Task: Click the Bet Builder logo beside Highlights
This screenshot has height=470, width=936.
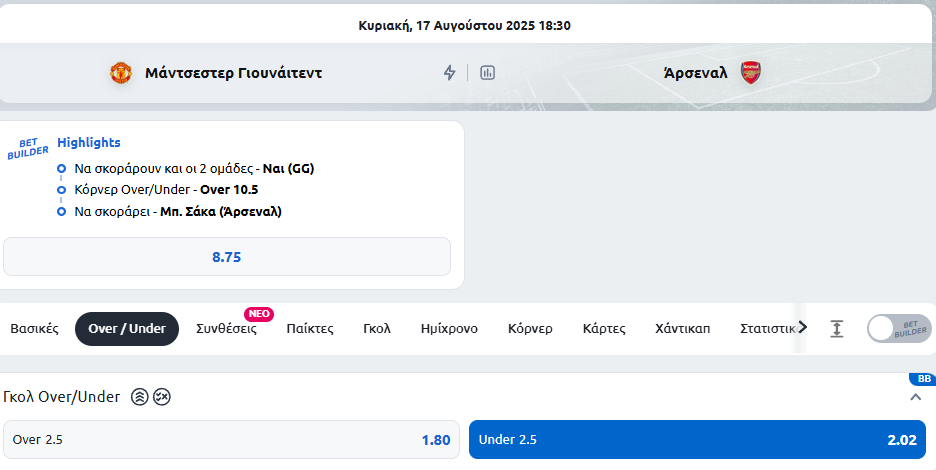Action: coord(27,149)
